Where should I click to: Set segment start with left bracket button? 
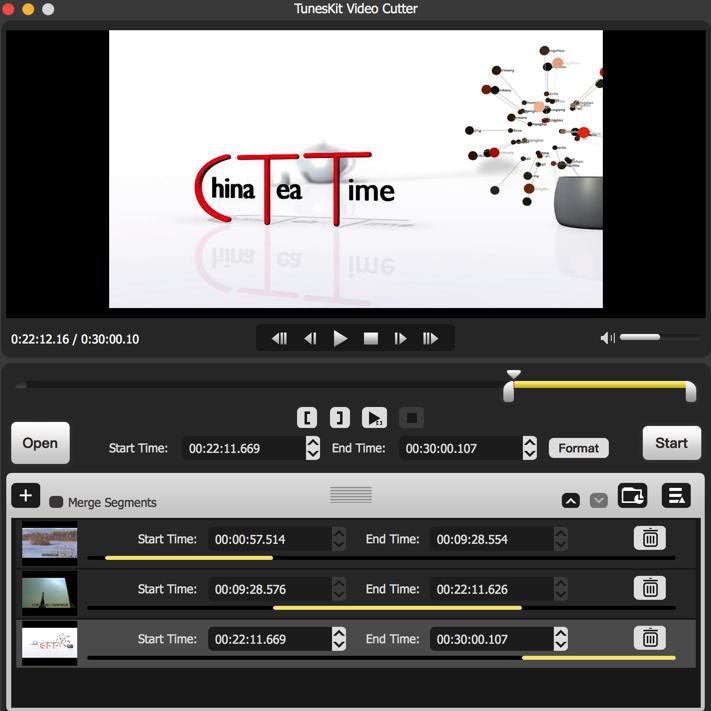pos(307,418)
